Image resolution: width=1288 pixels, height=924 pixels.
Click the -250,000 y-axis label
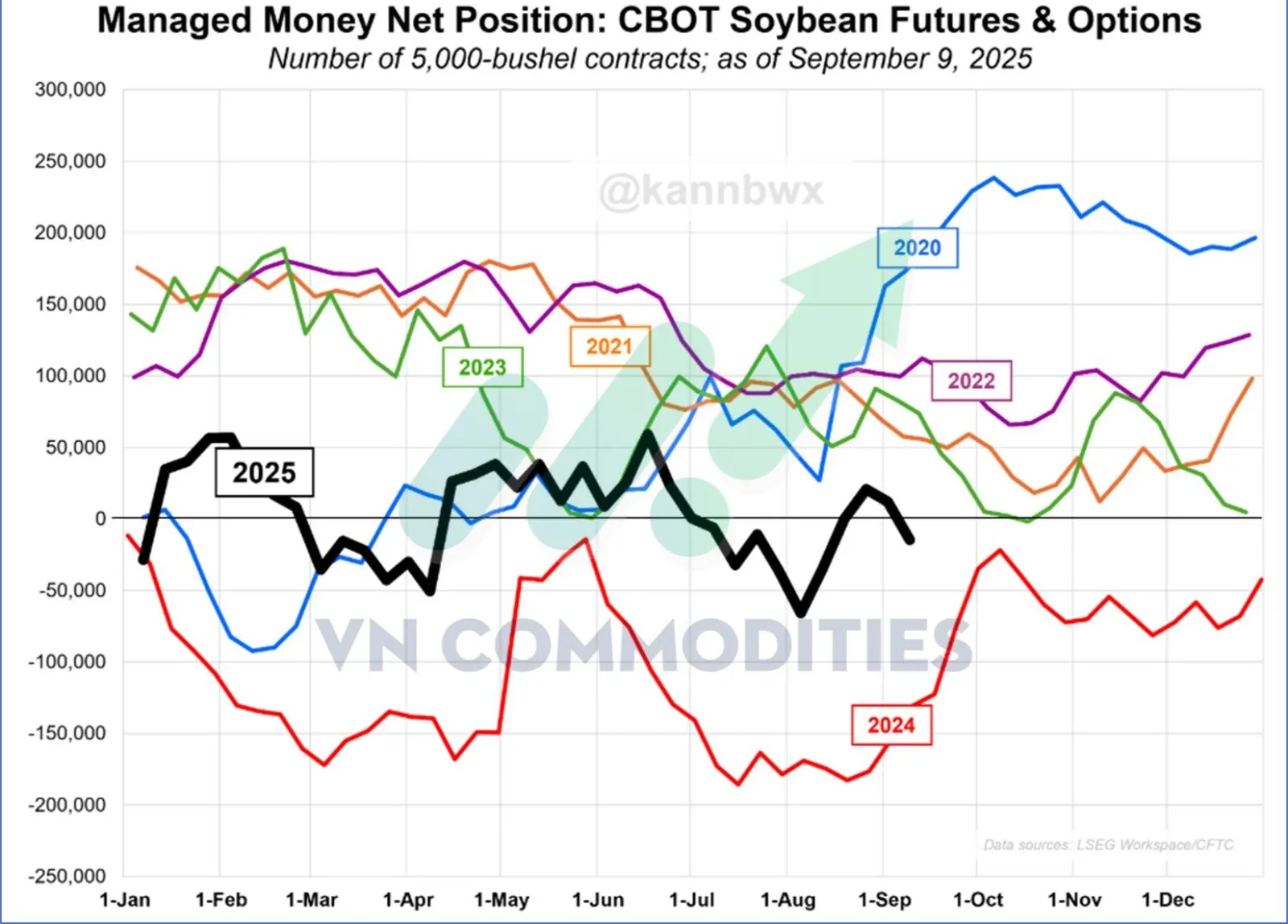click(67, 876)
